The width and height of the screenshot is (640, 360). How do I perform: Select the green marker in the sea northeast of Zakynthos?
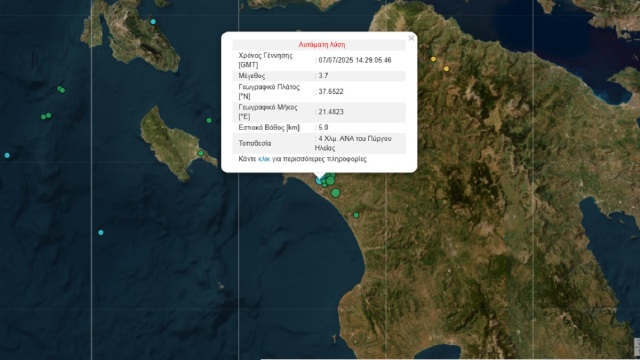click(209, 120)
